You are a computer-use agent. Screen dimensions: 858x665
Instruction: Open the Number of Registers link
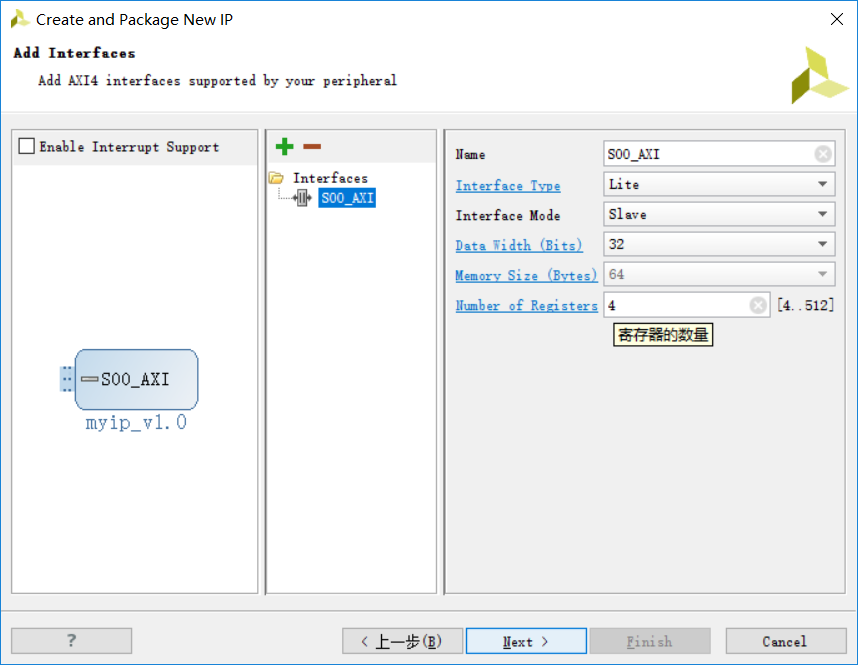(526, 305)
